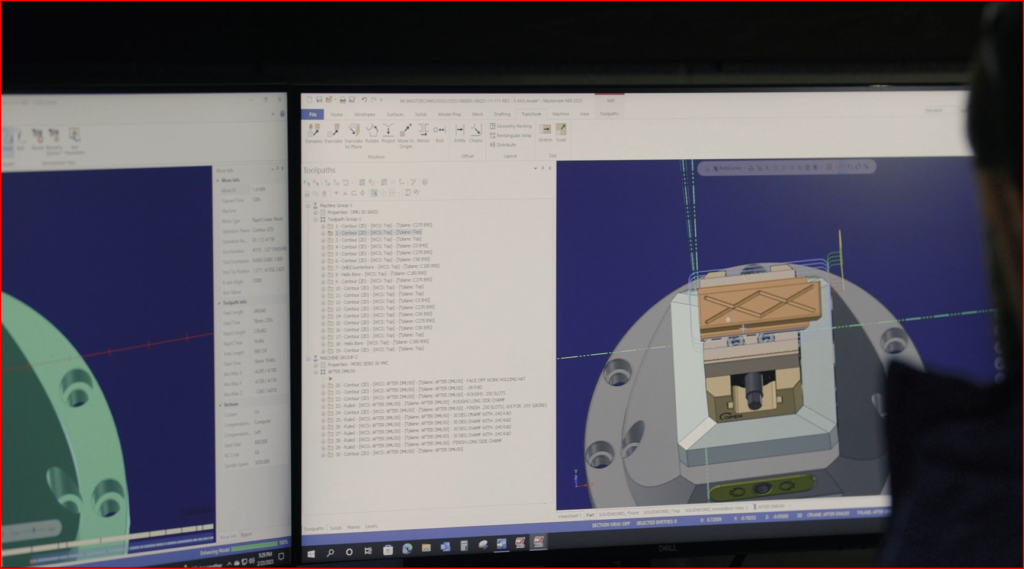
Task: Move insert arrow up one operation
Action: point(345,193)
